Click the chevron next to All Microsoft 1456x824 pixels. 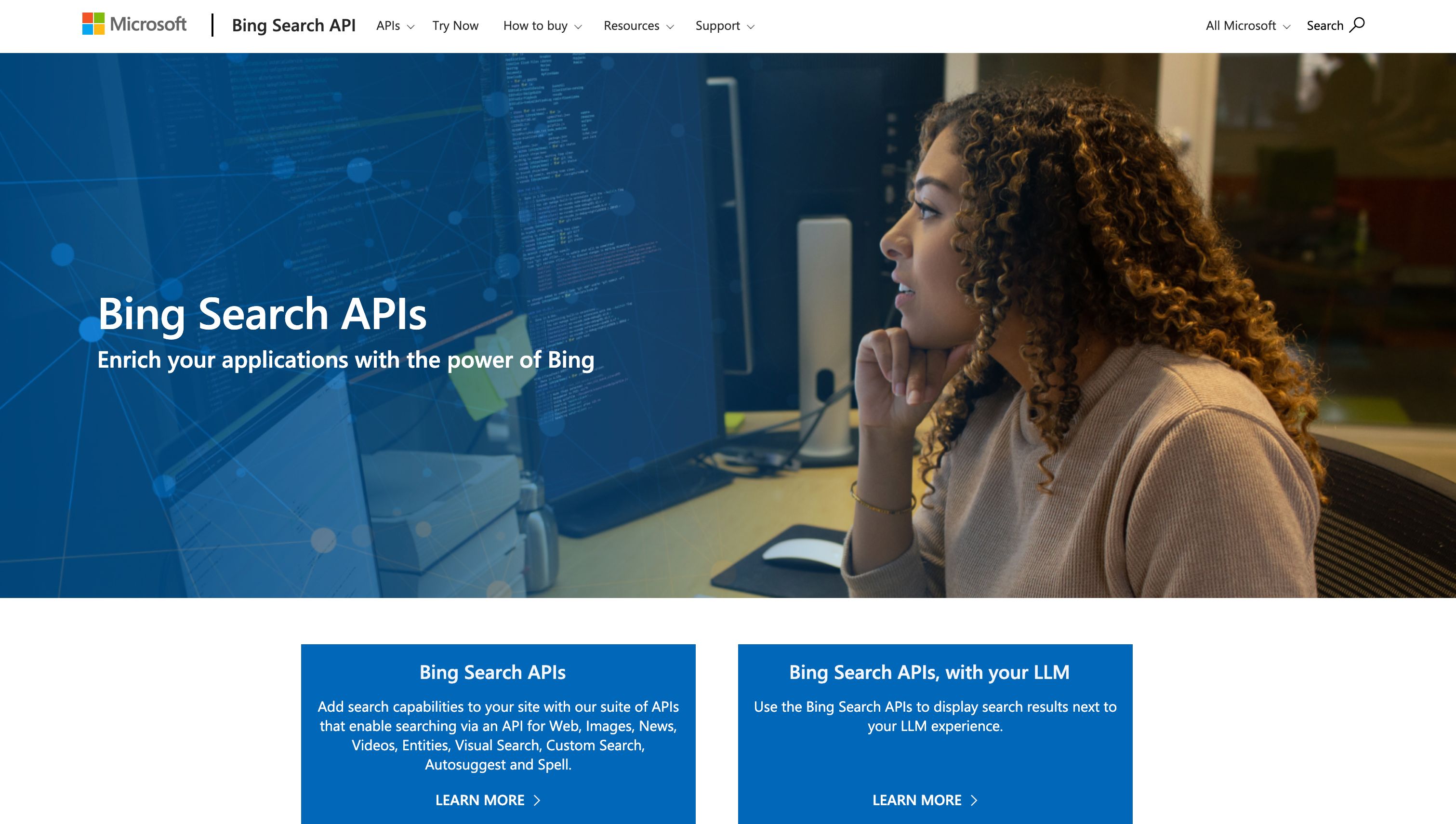pyautogui.click(x=1287, y=27)
